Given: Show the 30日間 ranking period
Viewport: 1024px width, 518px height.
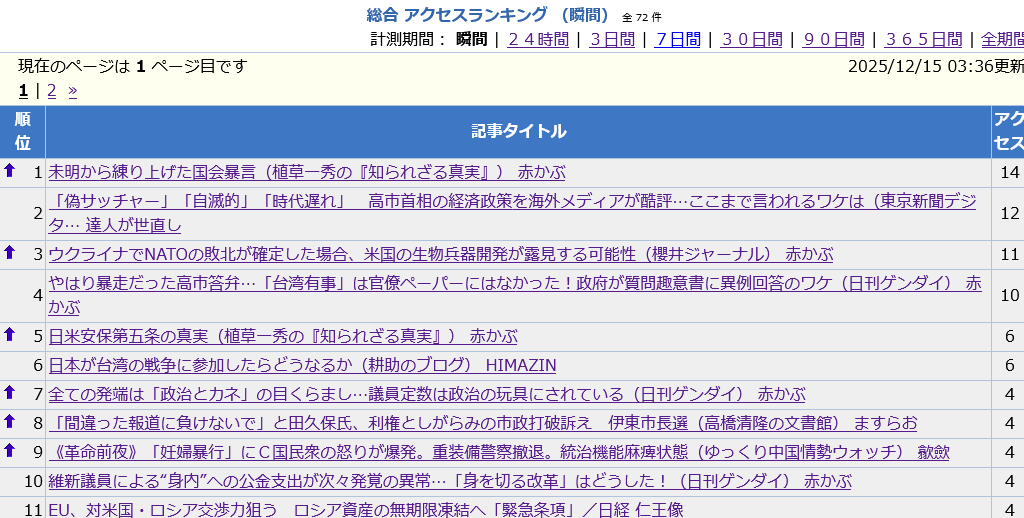Looking at the screenshot, I should pos(751,39).
